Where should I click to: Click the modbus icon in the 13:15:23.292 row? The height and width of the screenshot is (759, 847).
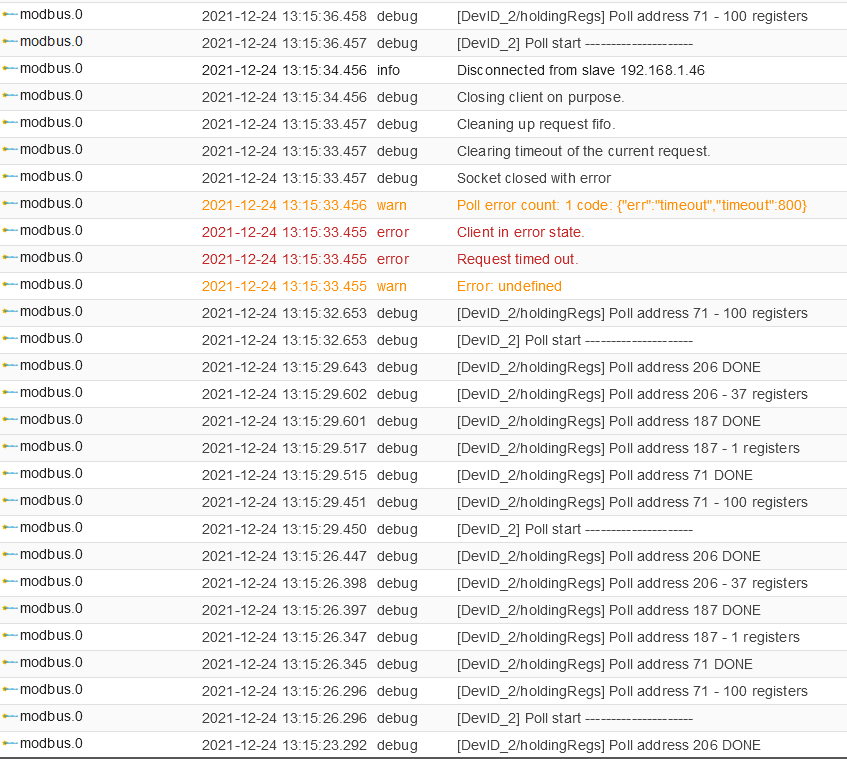pyautogui.click(x=10, y=744)
